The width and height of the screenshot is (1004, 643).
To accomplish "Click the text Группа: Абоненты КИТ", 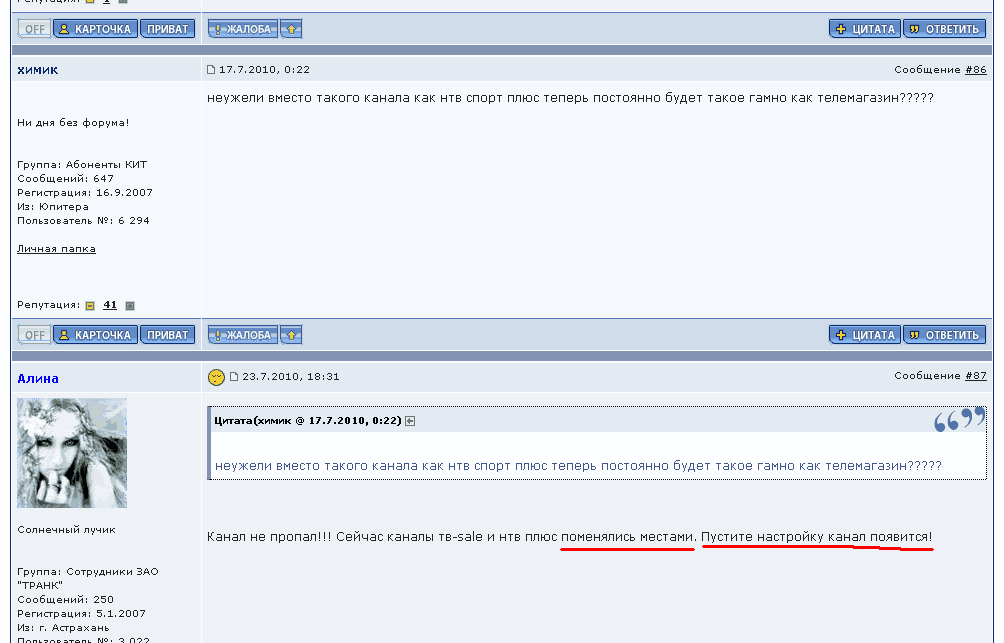I will pyautogui.click(x=82, y=165).
